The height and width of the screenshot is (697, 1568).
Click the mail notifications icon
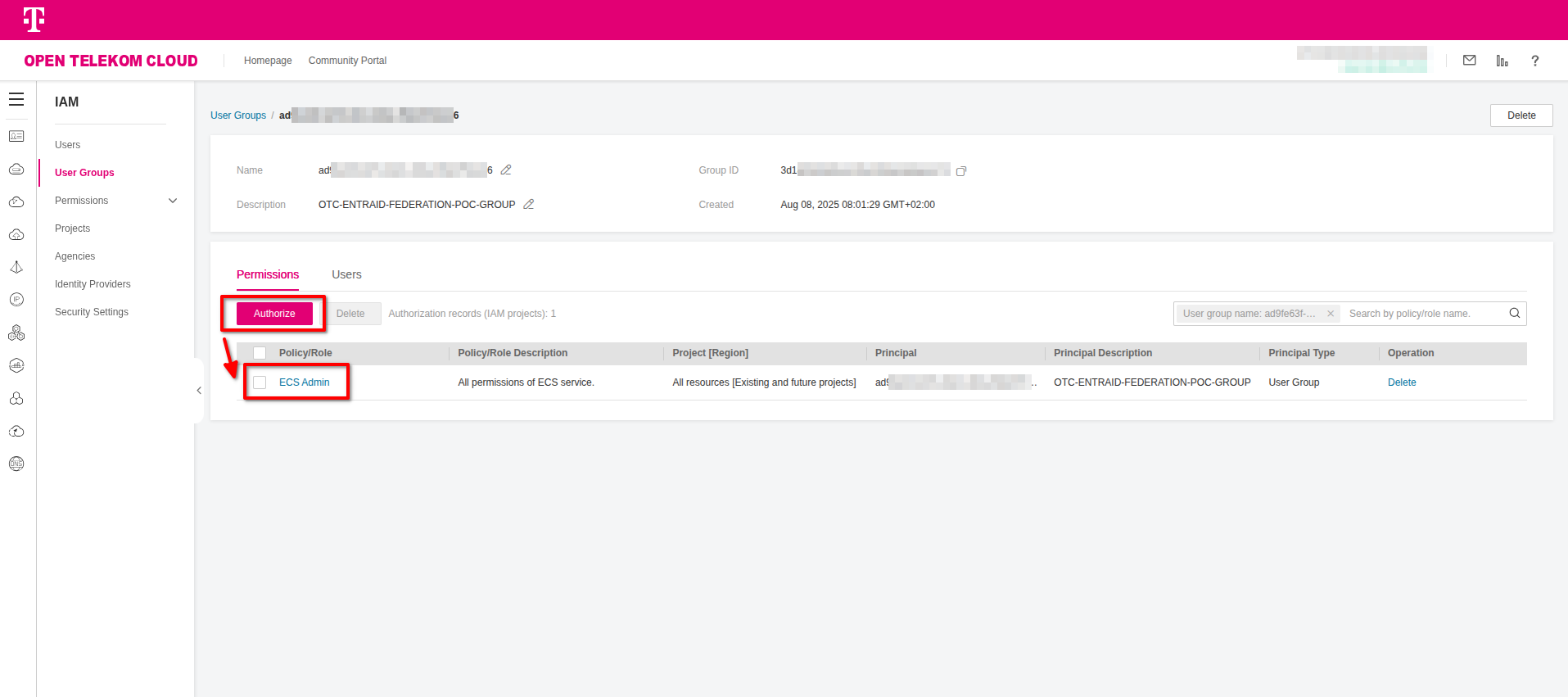pyautogui.click(x=1469, y=61)
